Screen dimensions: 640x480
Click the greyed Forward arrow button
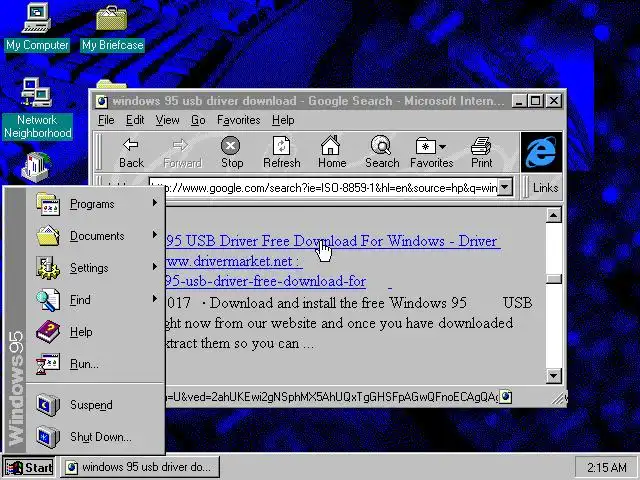(182, 153)
